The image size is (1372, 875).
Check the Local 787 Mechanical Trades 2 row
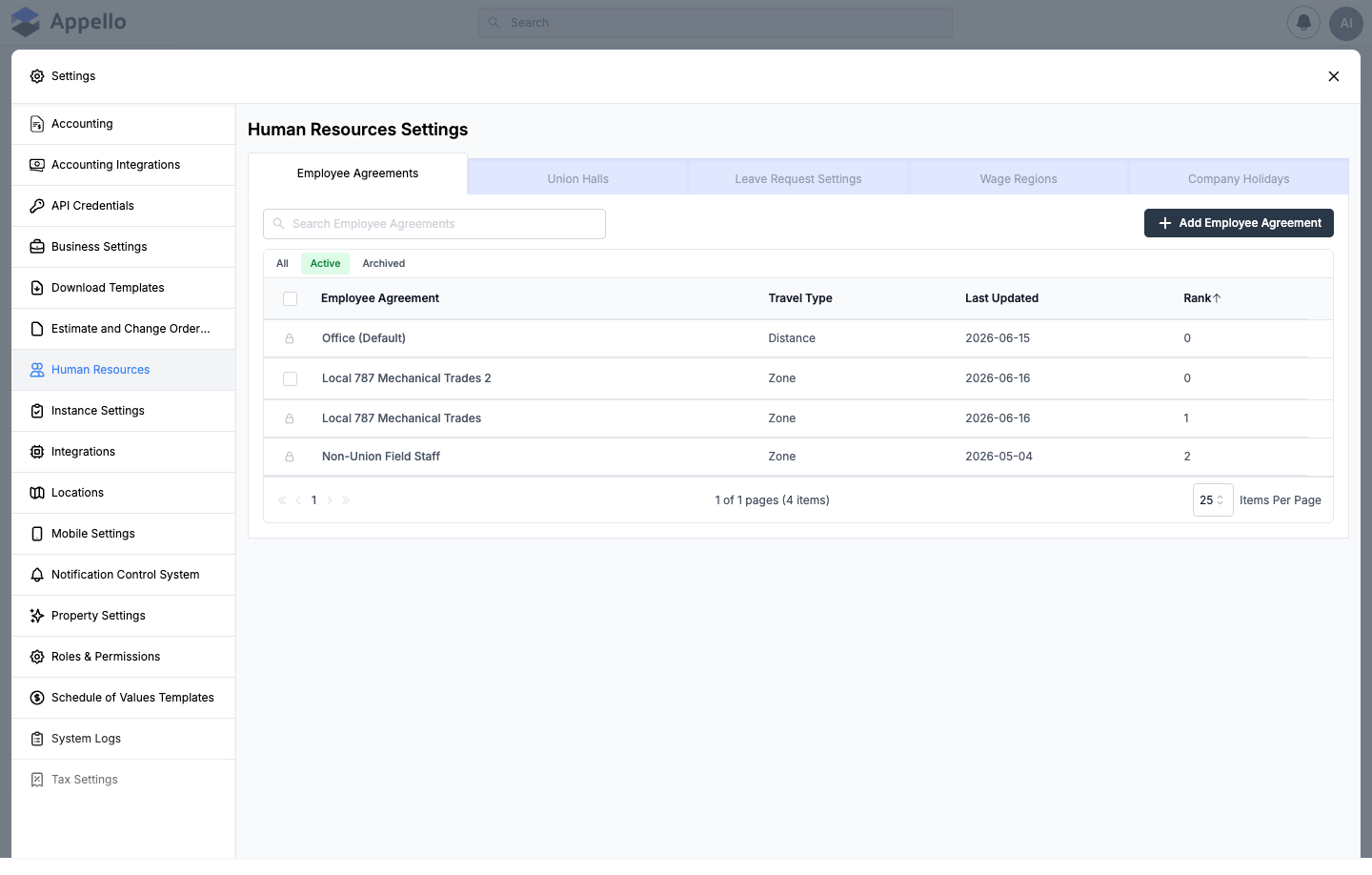[291, 379]
